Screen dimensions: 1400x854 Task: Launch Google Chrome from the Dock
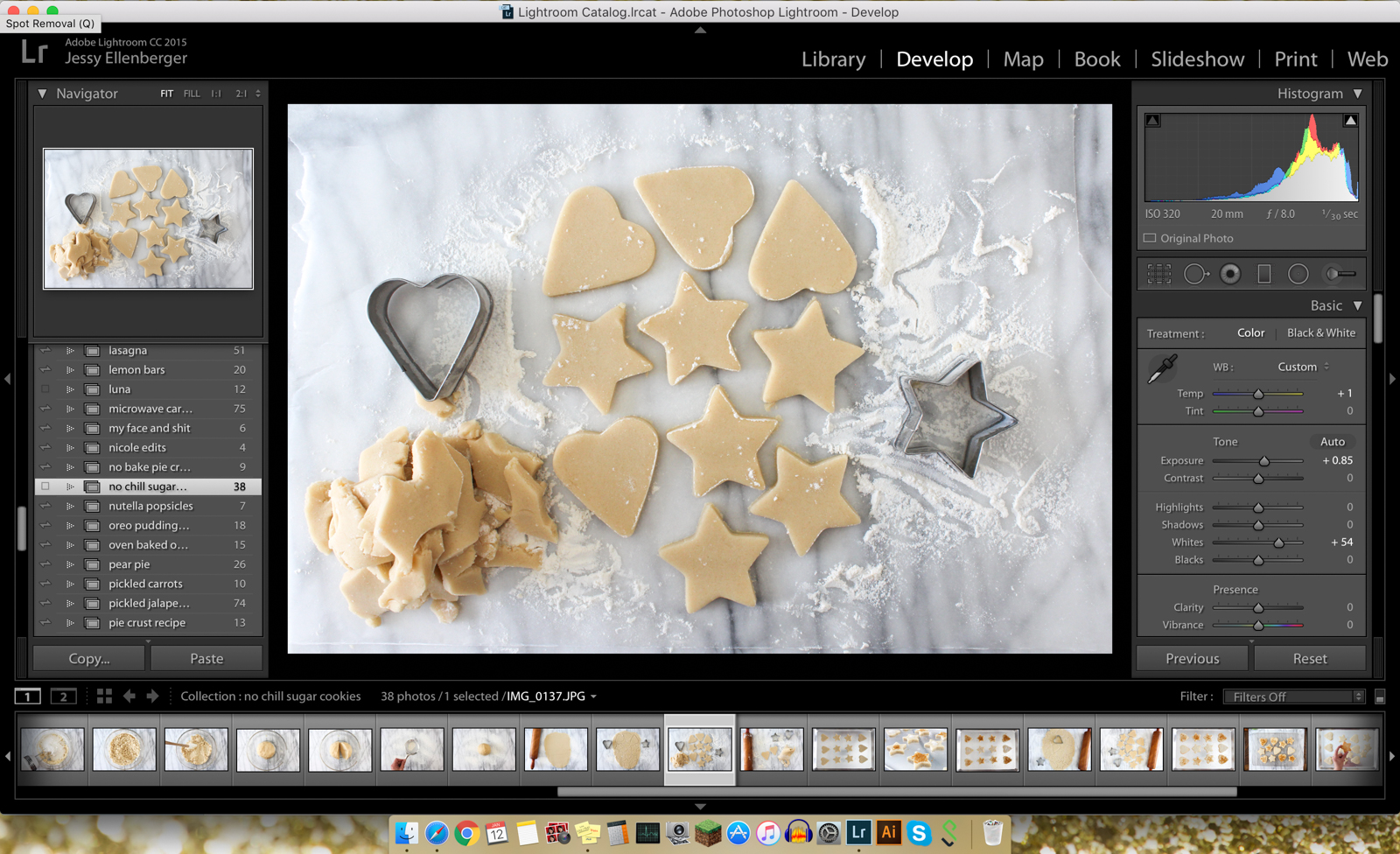click(466, 833)
